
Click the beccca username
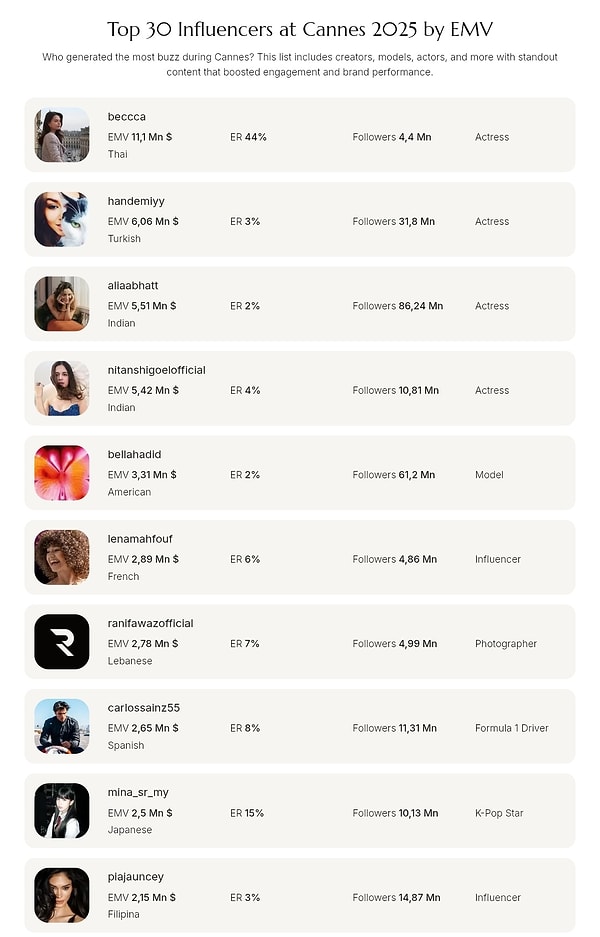(126, 117)
